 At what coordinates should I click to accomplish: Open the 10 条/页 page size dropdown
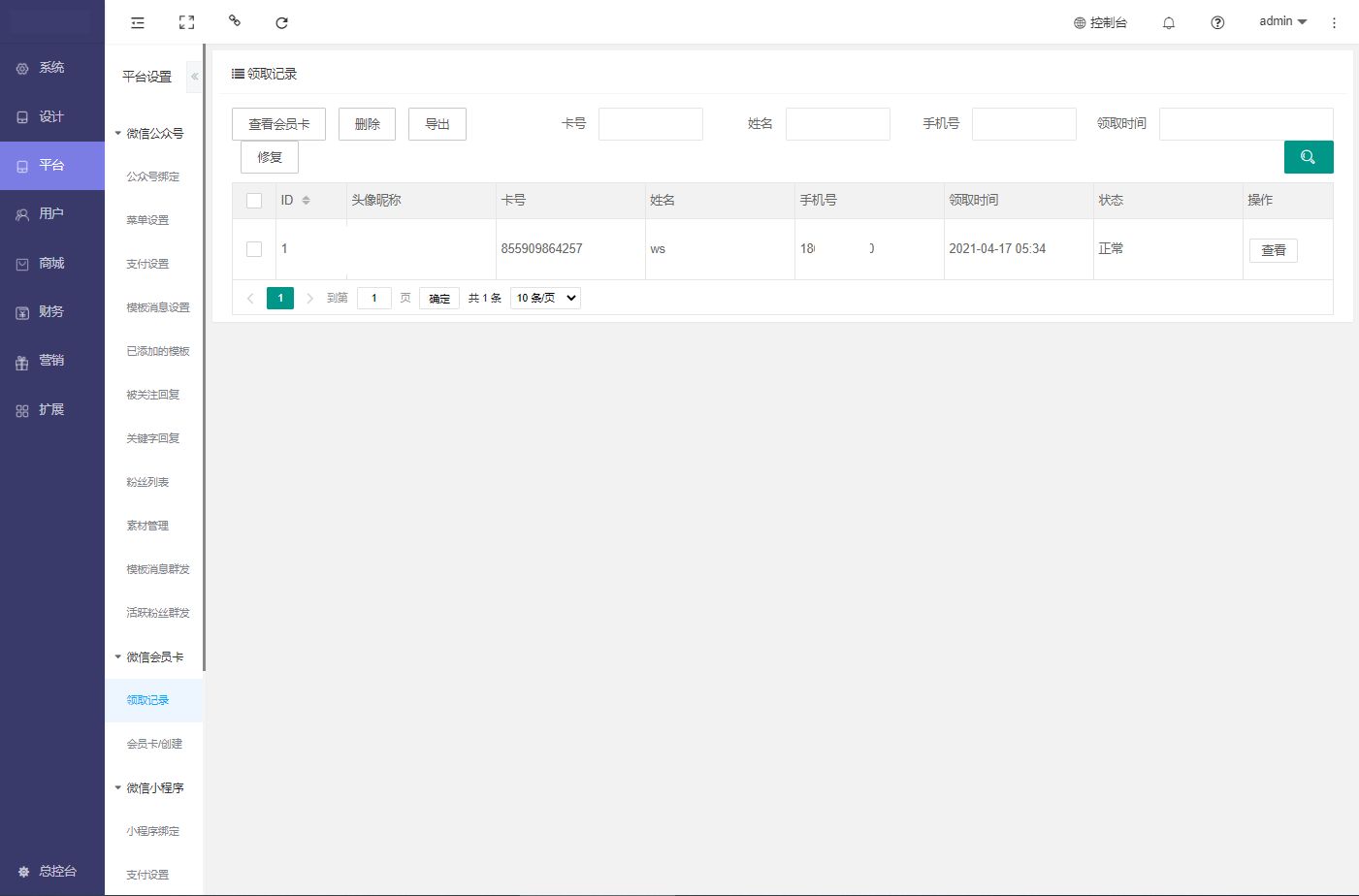tap(545, 298)
